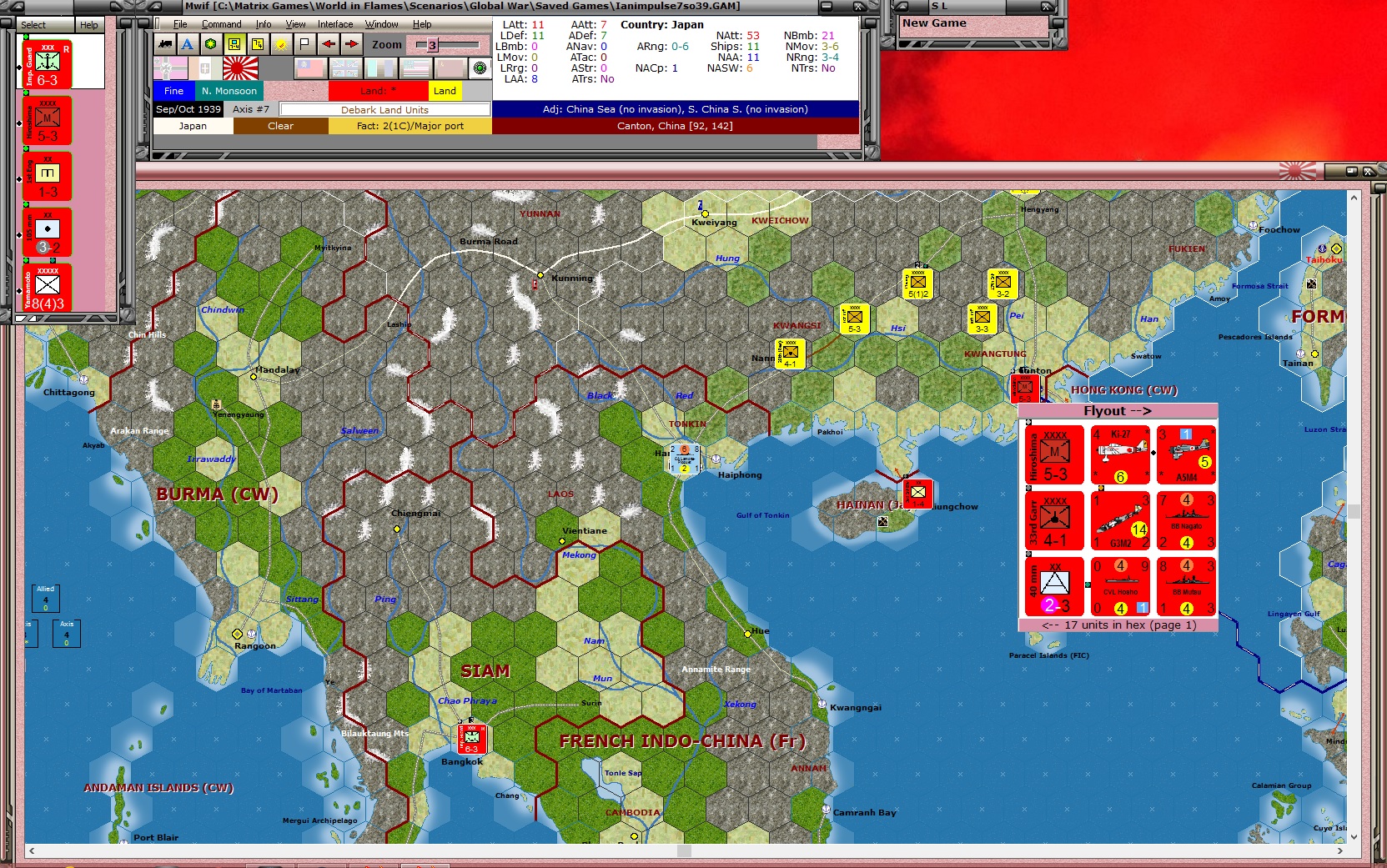Toggle the second yellow unit counter button
This screenshot has width=1387, height=868.
coord(258,44)
